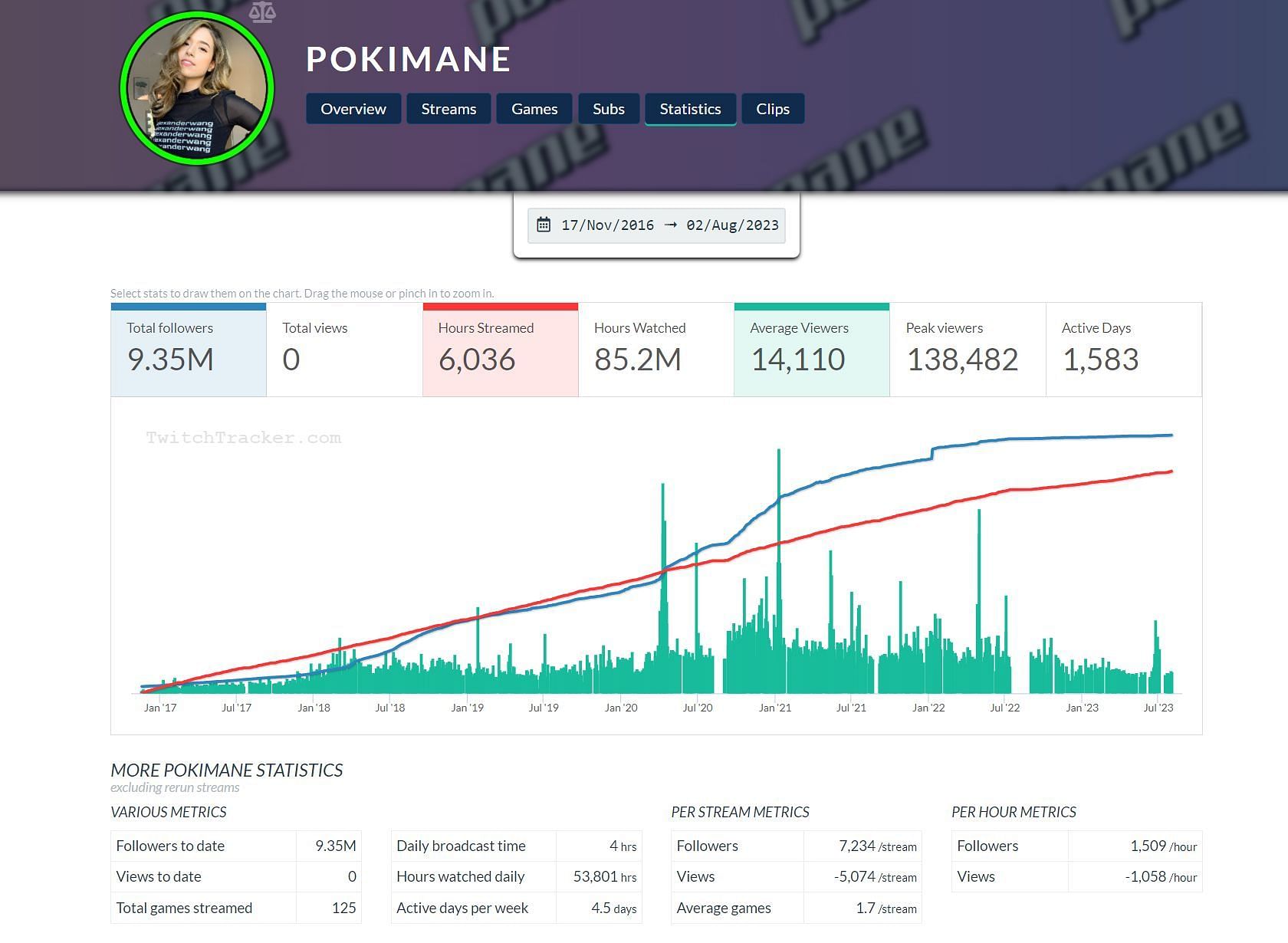Image resolution: width=1288 pixels, height=943 pixels.
Task: Open the date range picker field
Action: (656, 225)
